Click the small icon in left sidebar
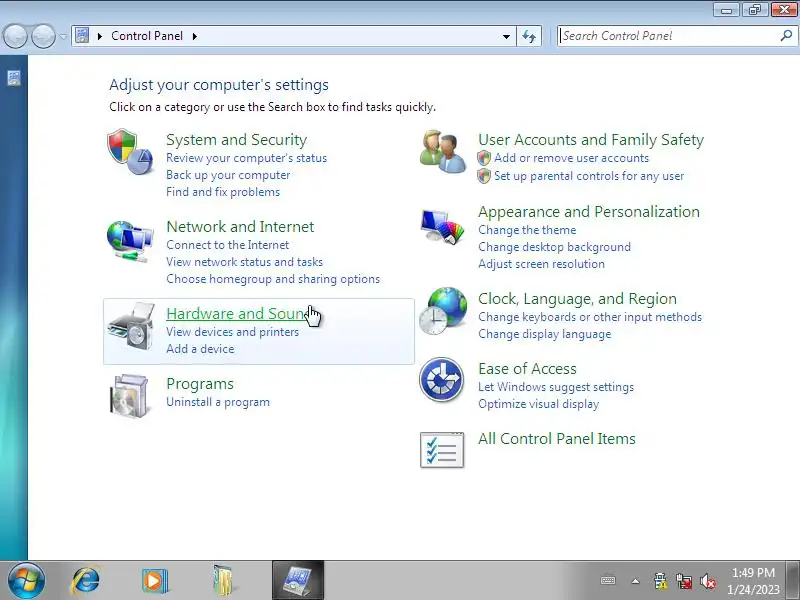 (14, 78)
